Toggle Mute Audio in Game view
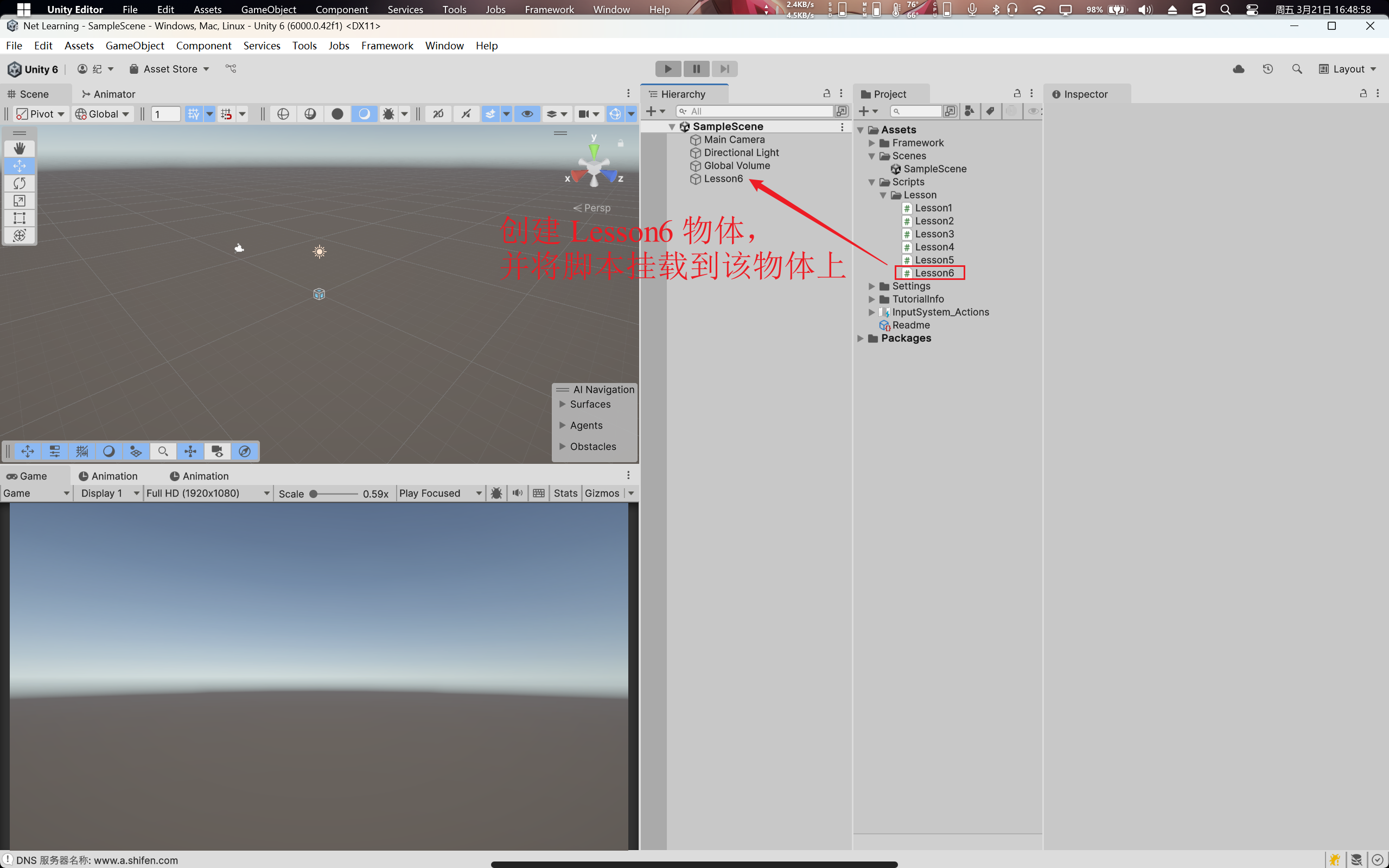Viewport: 1389px width, 868px height. 517,493
